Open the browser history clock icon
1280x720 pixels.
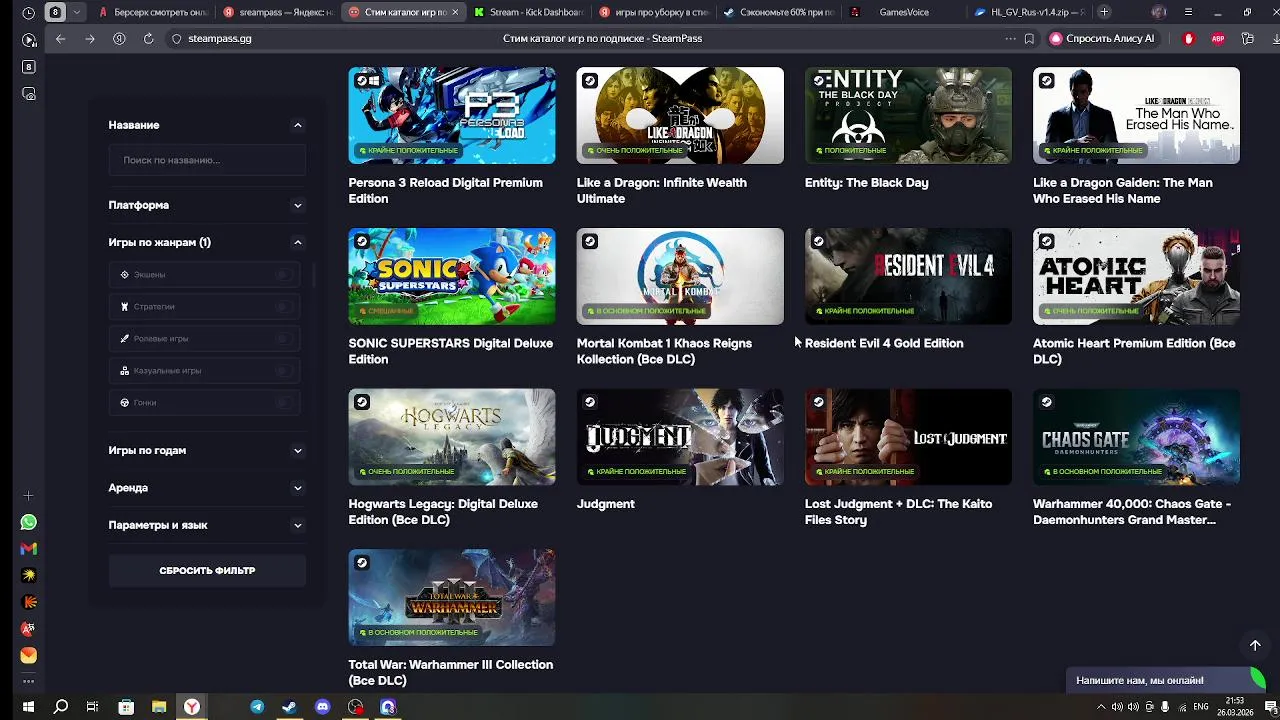(x=28, y=12)
